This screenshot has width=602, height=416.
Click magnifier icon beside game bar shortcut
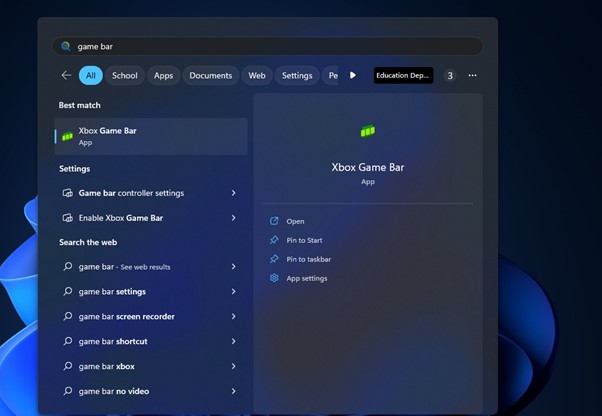68,341
